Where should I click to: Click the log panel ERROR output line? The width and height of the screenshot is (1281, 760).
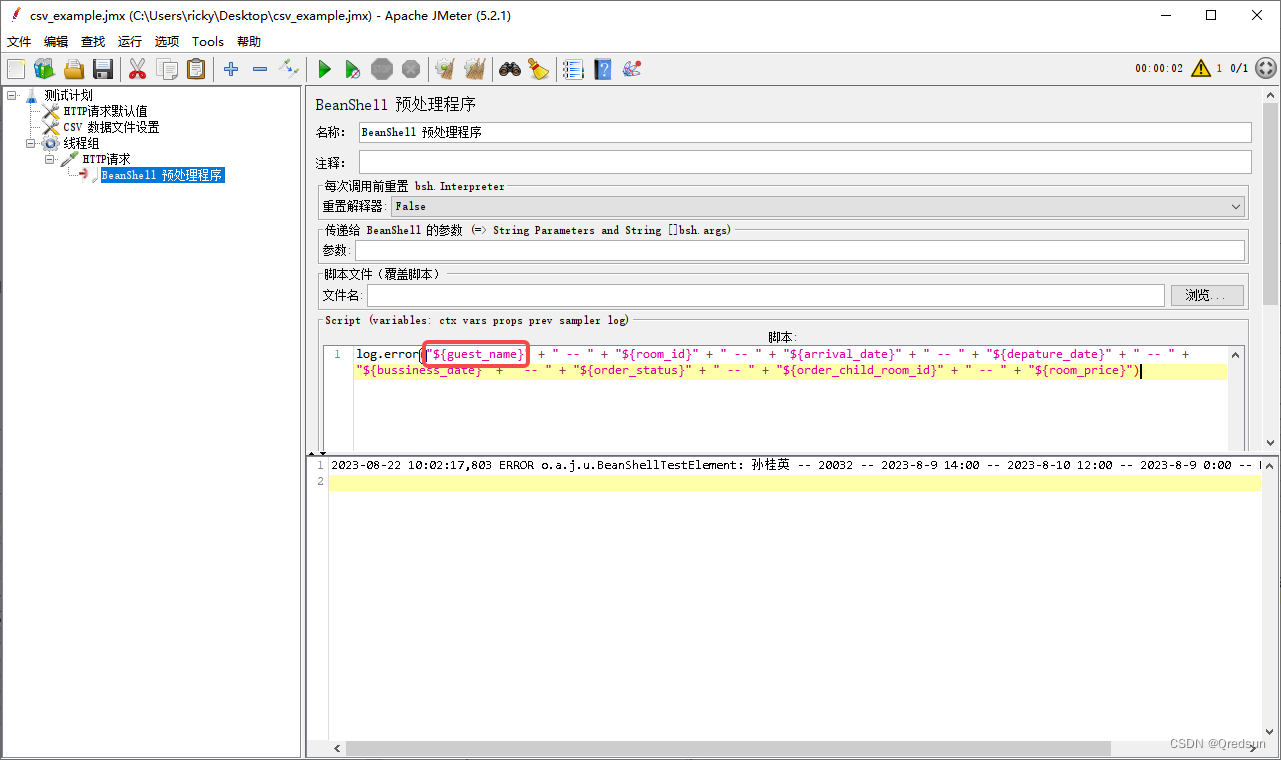point(794,465)
